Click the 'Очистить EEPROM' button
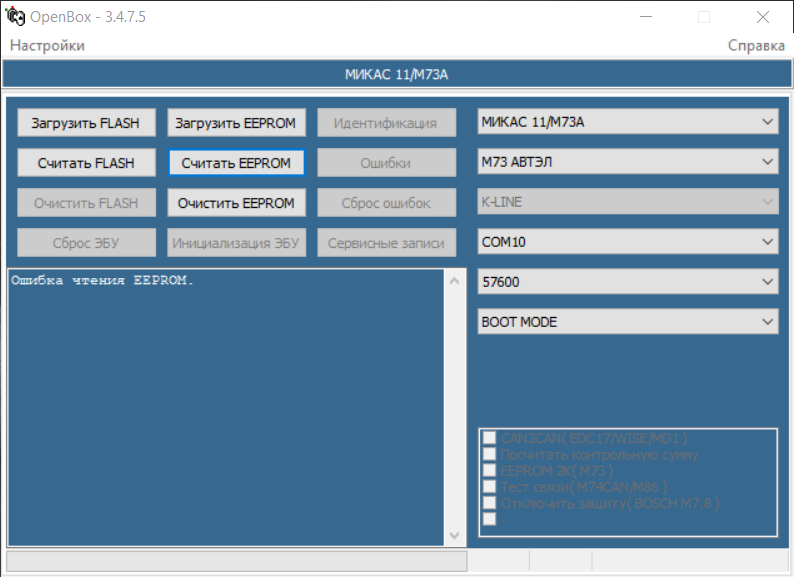Viewport: 794px width, 577px height. click(236, 203)
